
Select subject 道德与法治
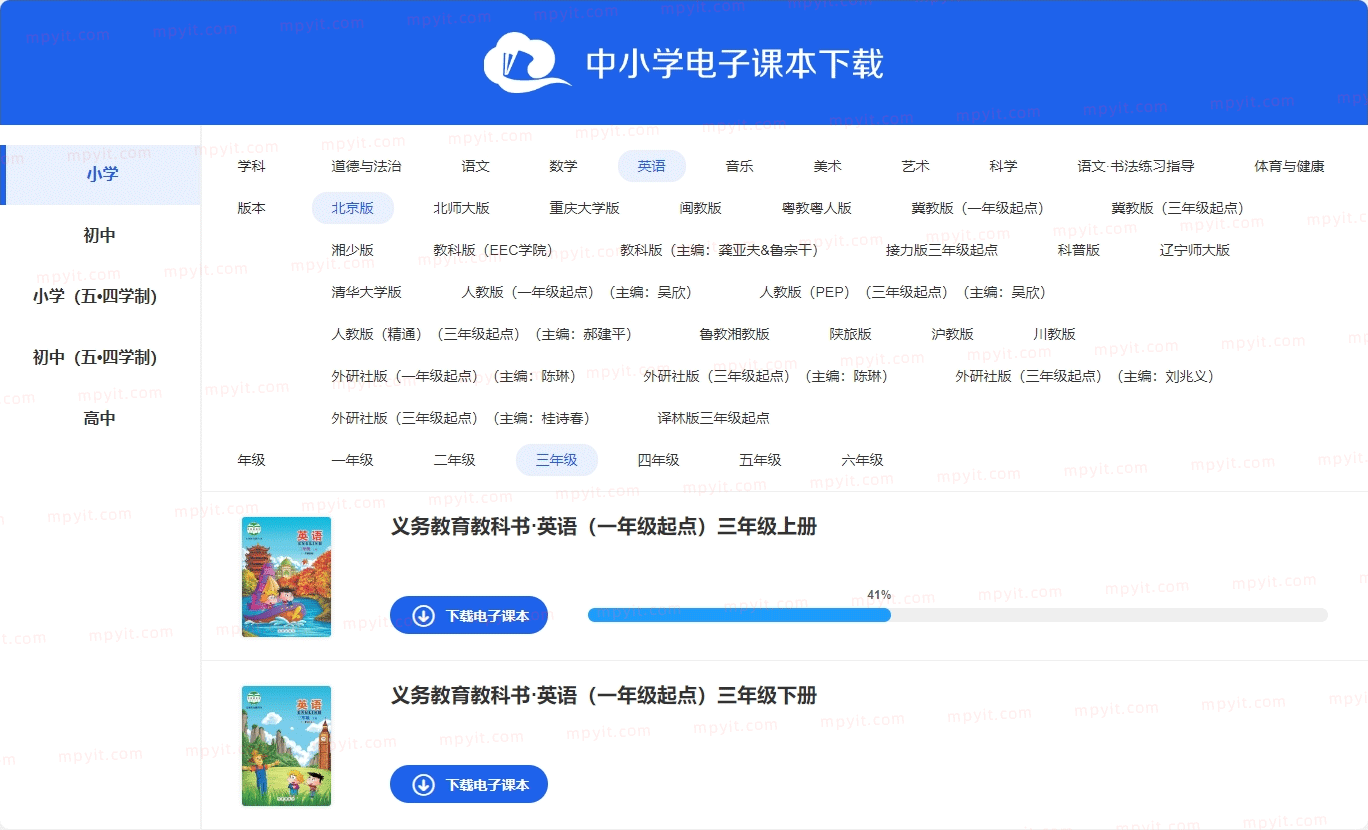(367, 166)
